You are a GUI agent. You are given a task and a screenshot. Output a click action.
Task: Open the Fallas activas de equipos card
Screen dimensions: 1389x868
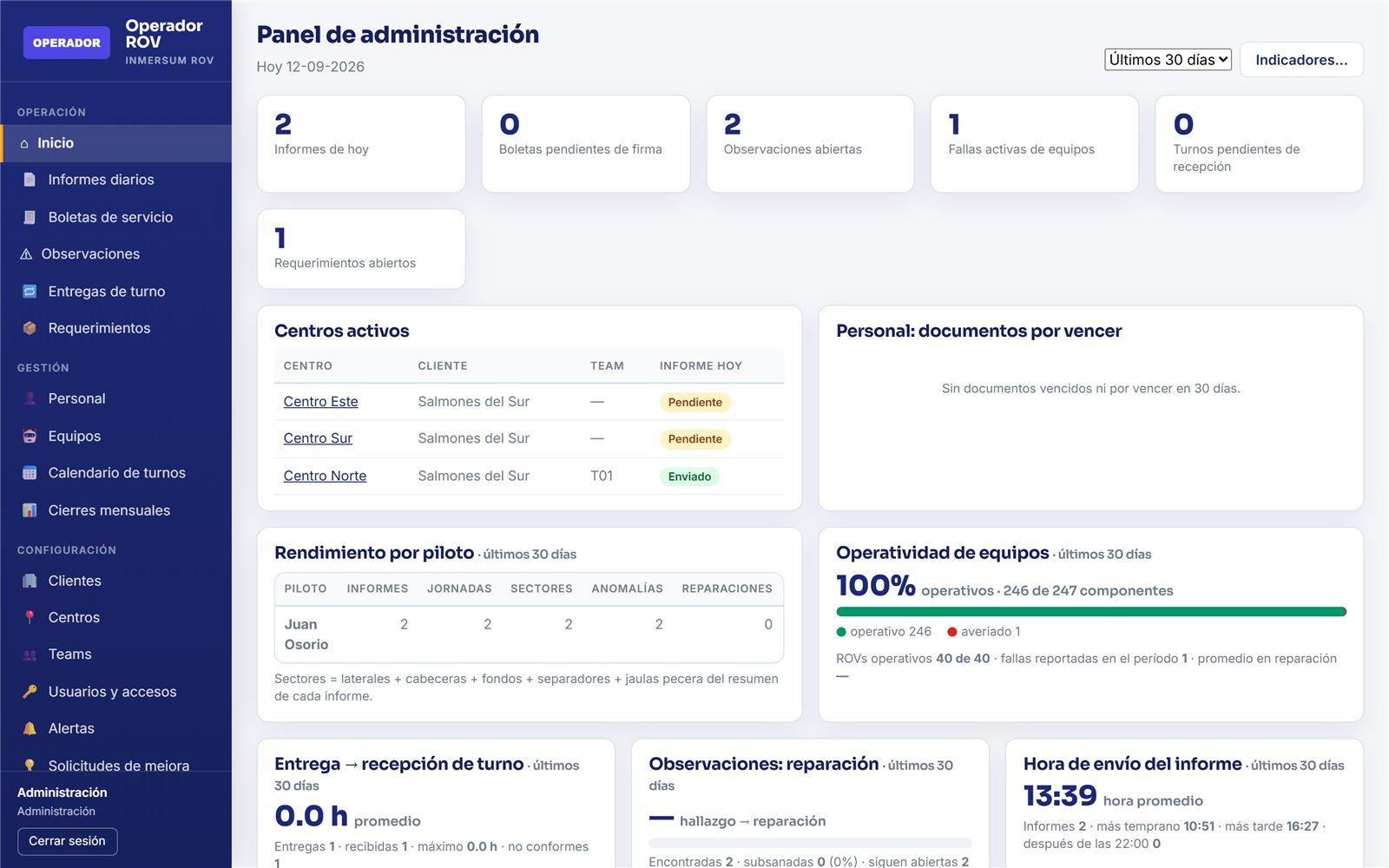tap(1034, 144)
